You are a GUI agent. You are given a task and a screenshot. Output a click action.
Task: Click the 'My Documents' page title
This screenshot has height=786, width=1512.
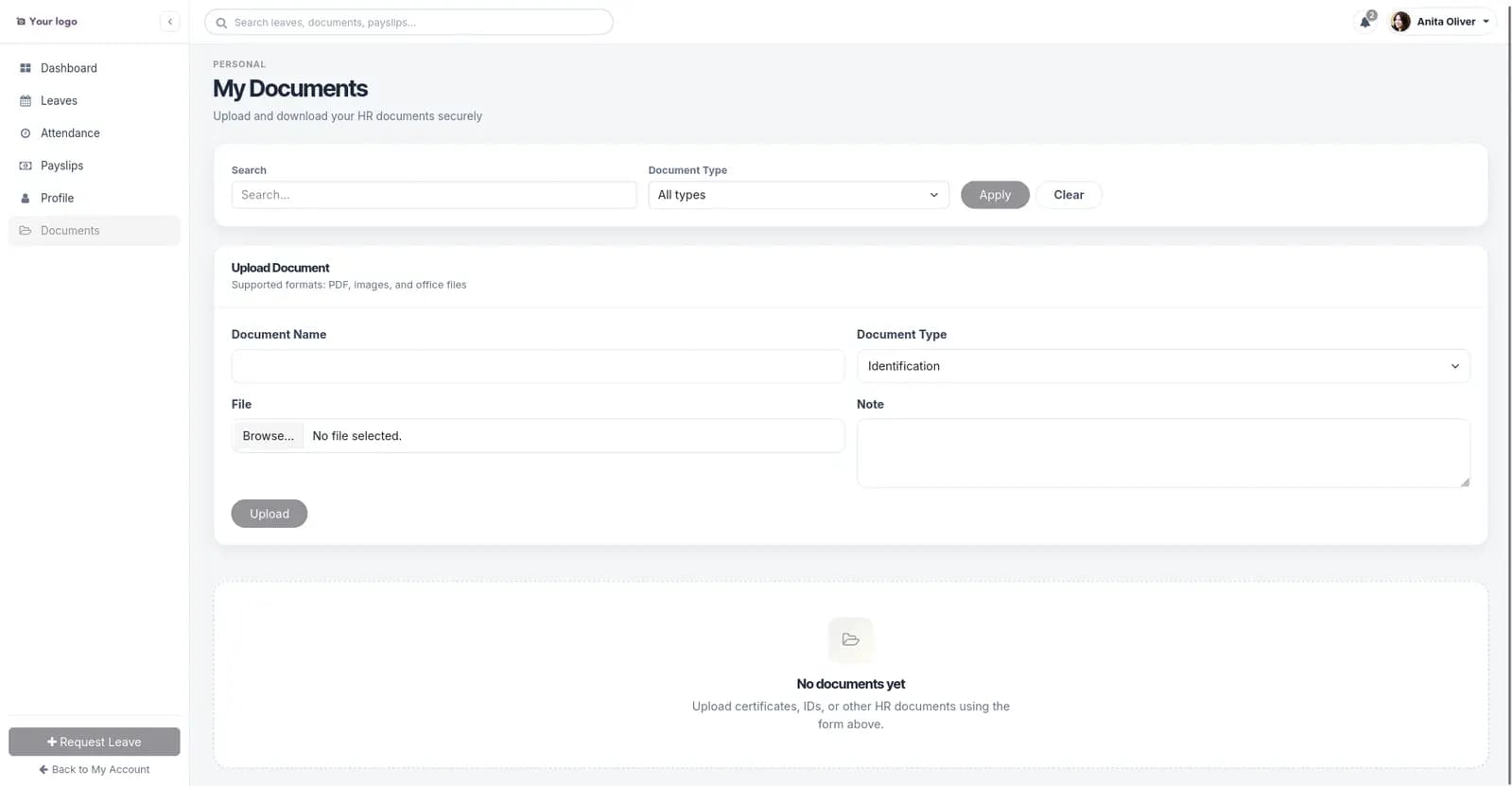[x=290, y=89]
